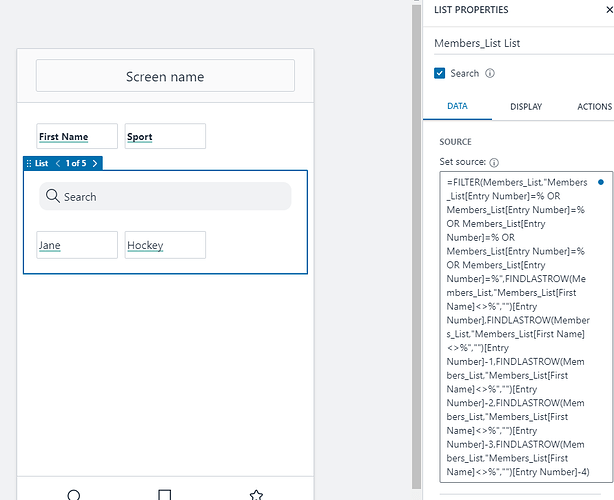Click the info icon beside Search checkbox
614x500 pixels.
490,73
